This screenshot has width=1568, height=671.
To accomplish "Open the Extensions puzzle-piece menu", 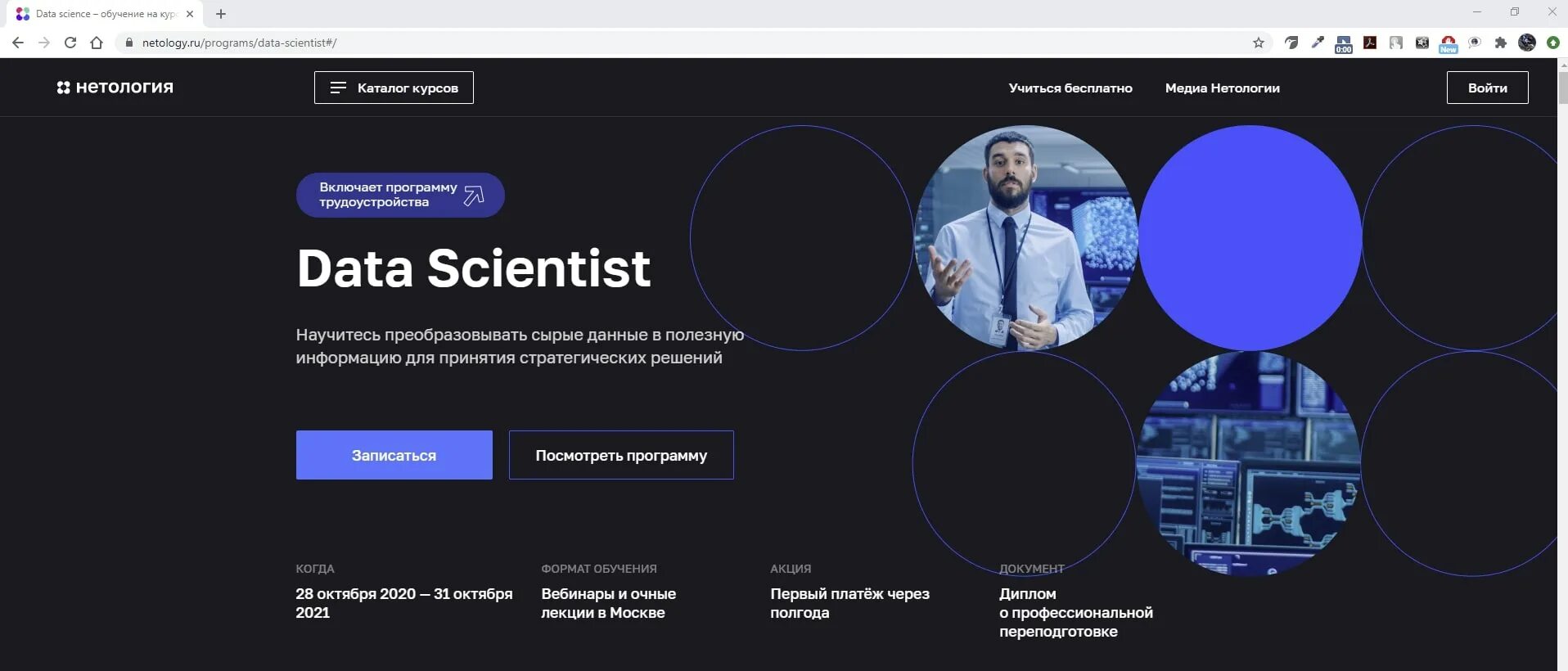I will tap(1501, 43).
